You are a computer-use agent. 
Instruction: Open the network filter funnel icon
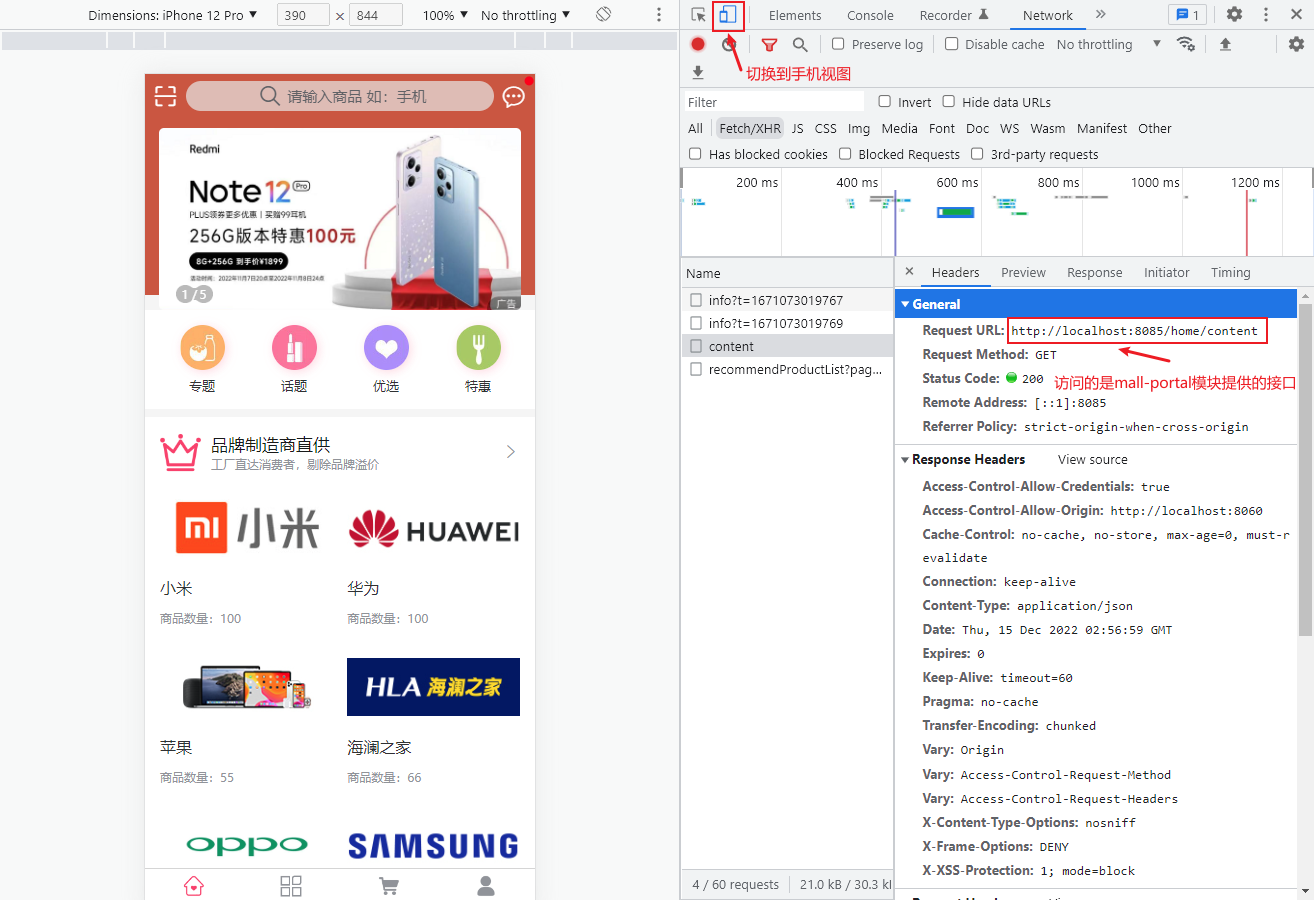click(x=769, y=44)
